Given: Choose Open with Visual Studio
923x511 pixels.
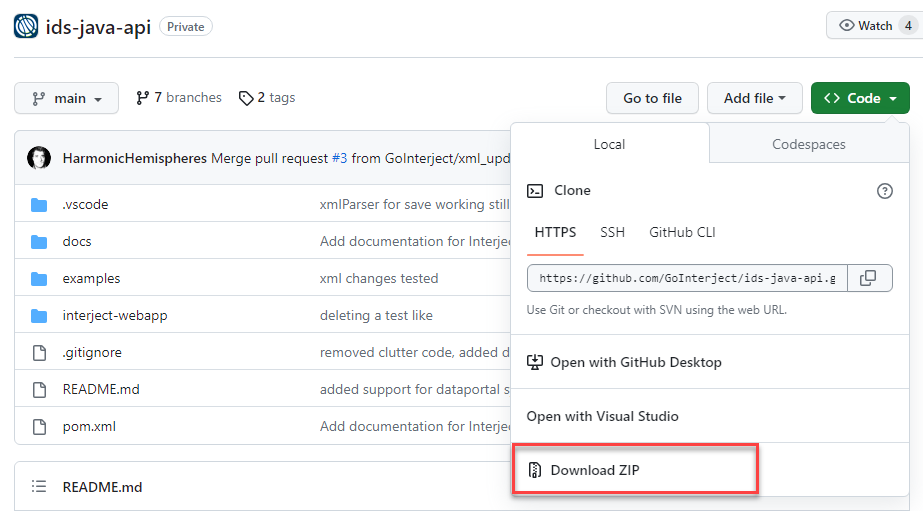Looking at the screenshot, I should pyautogui.click(x=710, y=416).
